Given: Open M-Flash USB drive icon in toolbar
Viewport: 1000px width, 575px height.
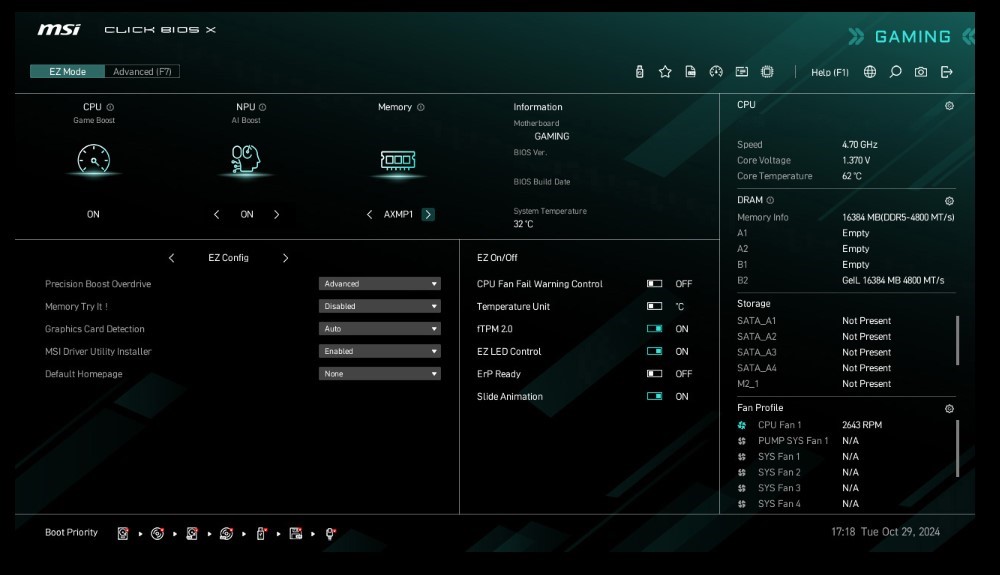Looking at the screenshot, I should (x=639, y=72).
